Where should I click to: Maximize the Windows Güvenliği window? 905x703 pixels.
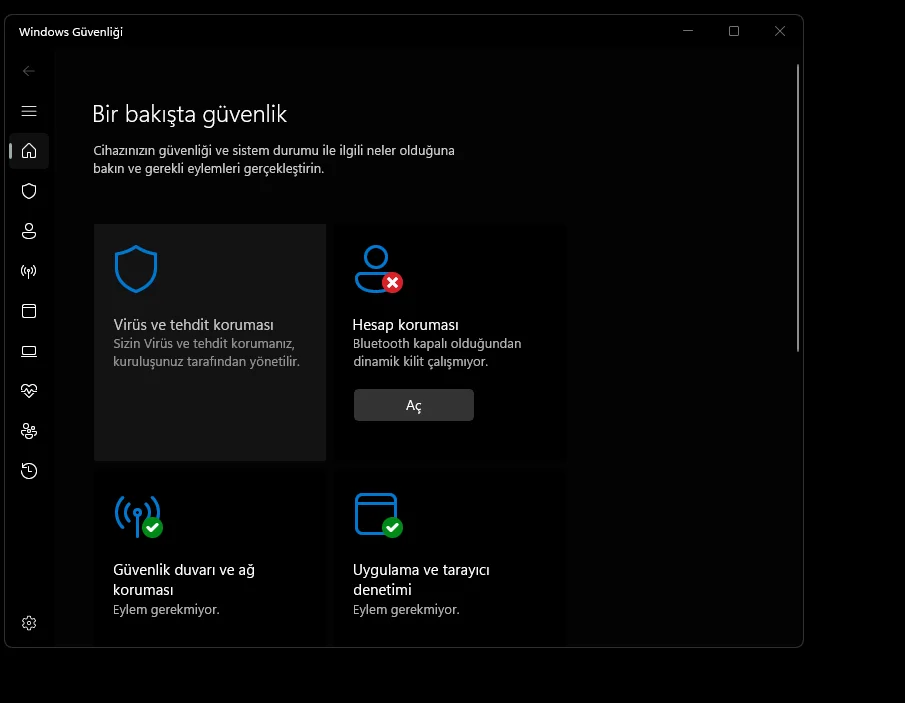click(734, 31)
